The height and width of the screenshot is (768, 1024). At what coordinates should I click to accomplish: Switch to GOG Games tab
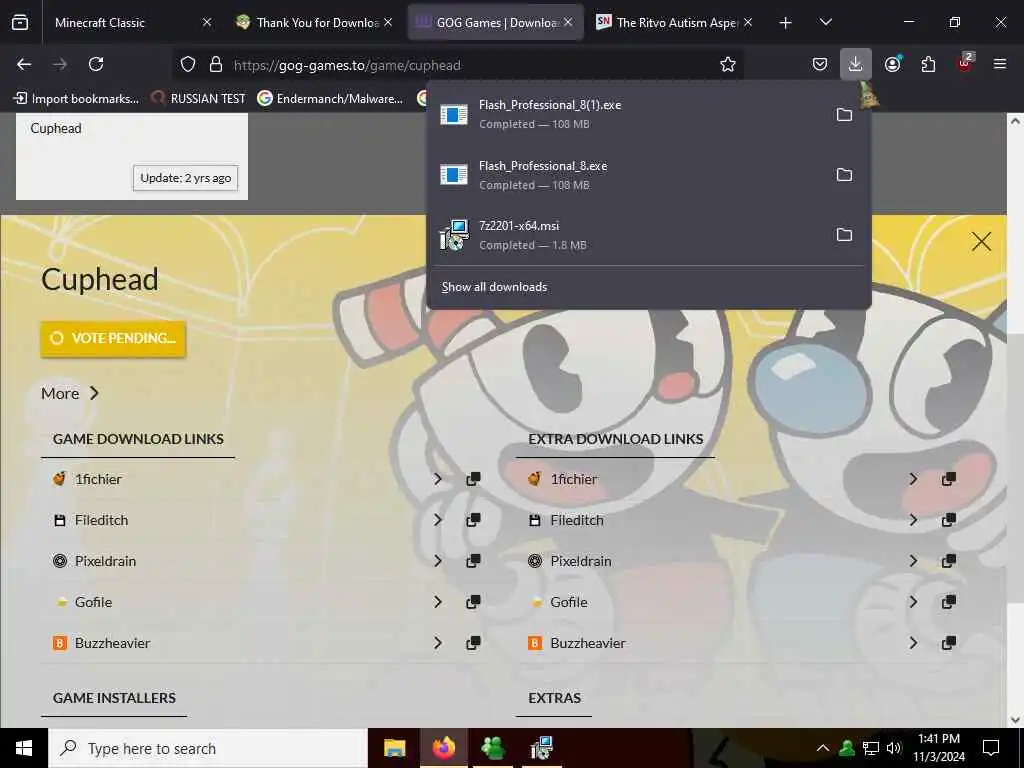496,22
